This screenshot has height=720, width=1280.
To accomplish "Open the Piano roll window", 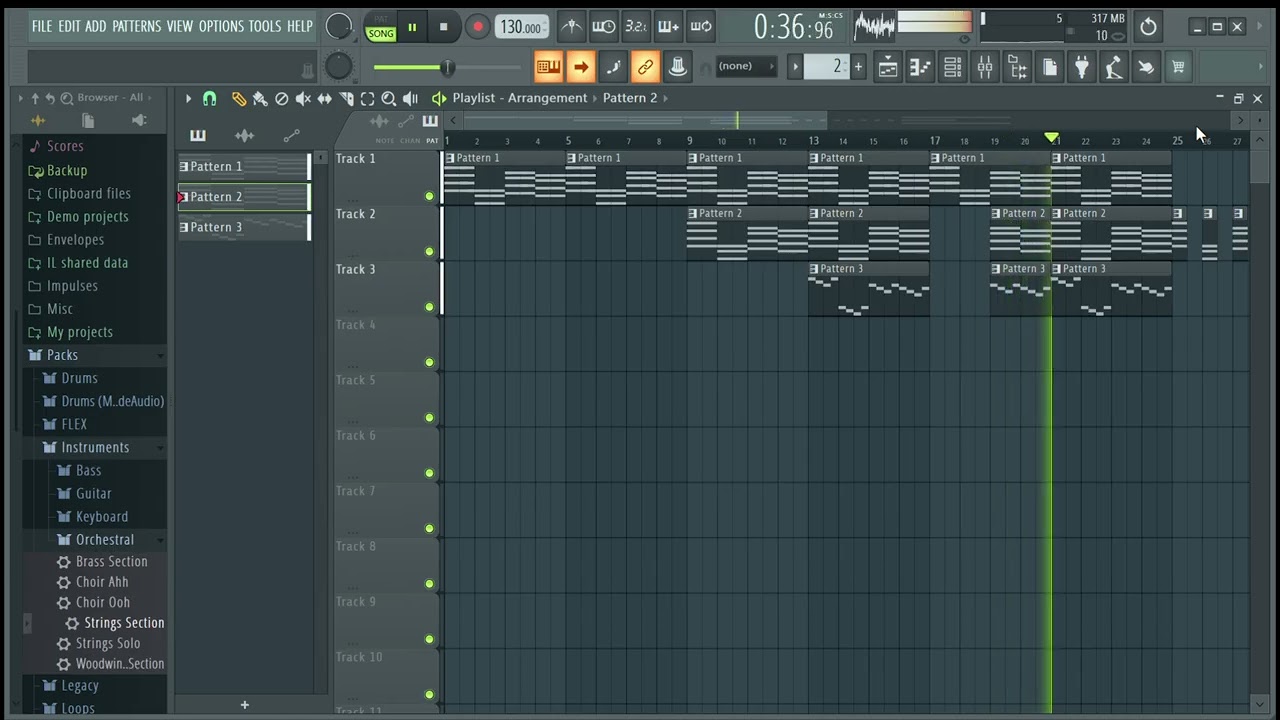I will point(920,67).
